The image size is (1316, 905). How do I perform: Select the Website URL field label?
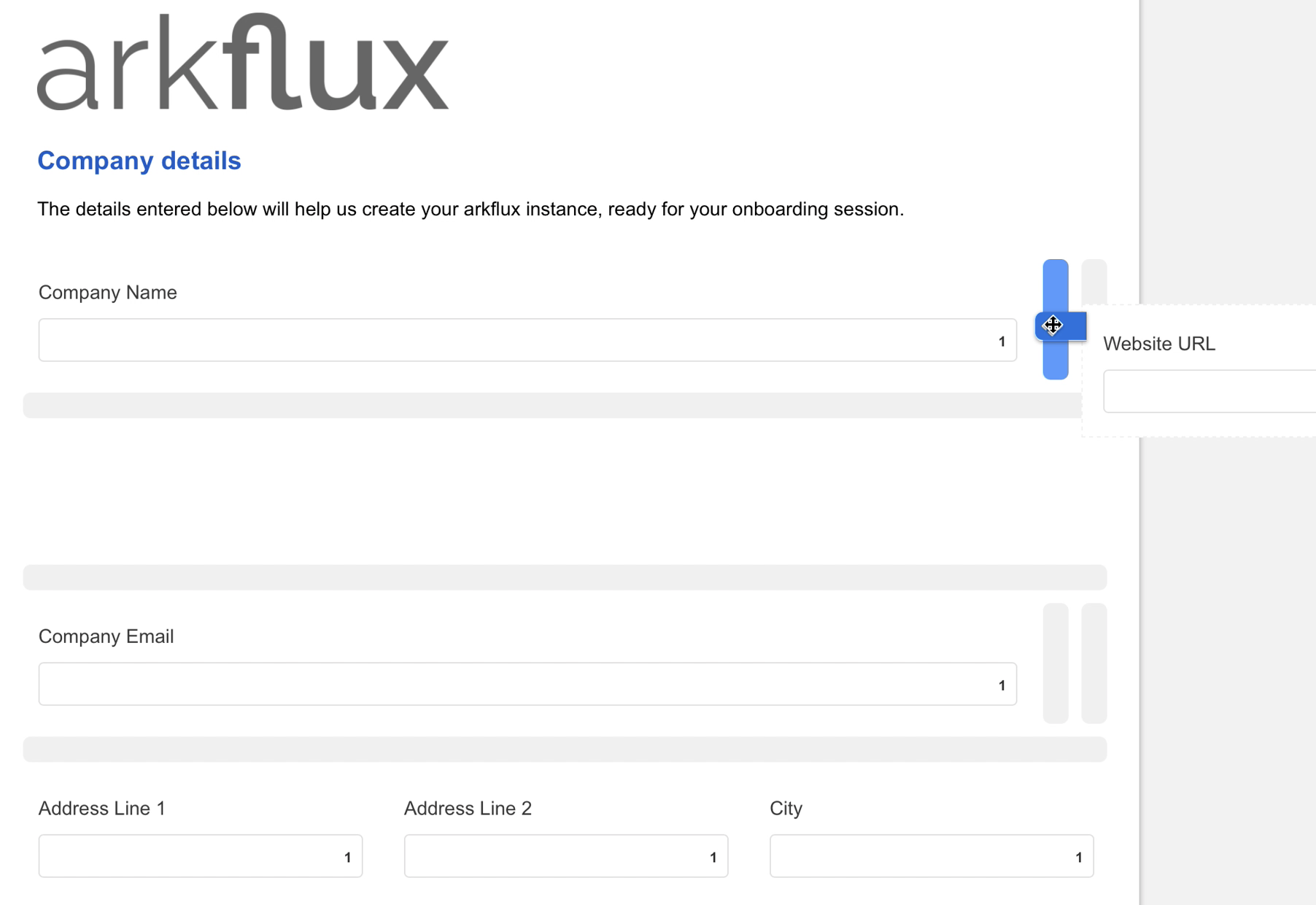[x=1158, y=343]
